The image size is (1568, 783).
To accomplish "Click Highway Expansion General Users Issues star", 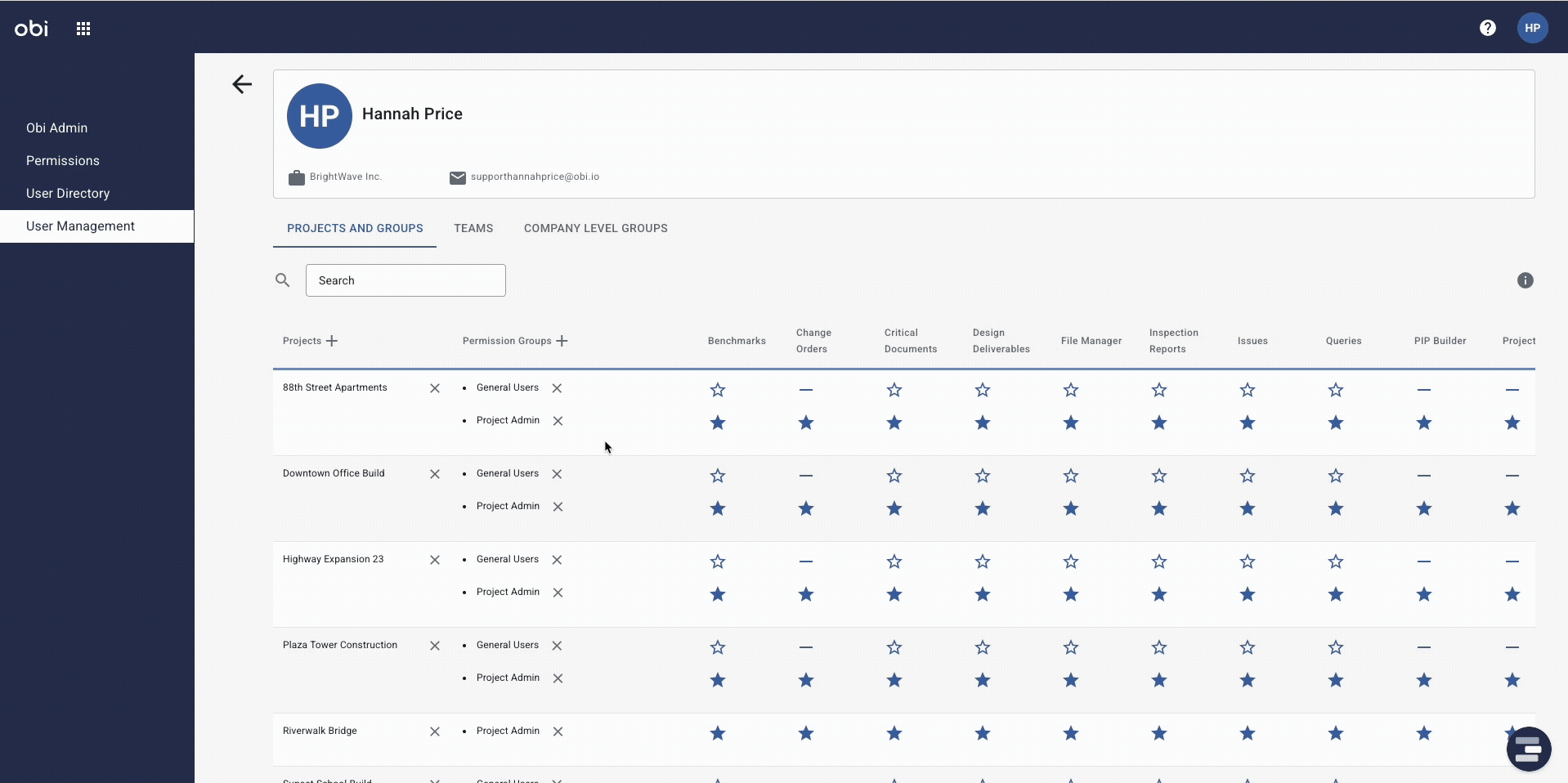I will [x=1248, y=562].
